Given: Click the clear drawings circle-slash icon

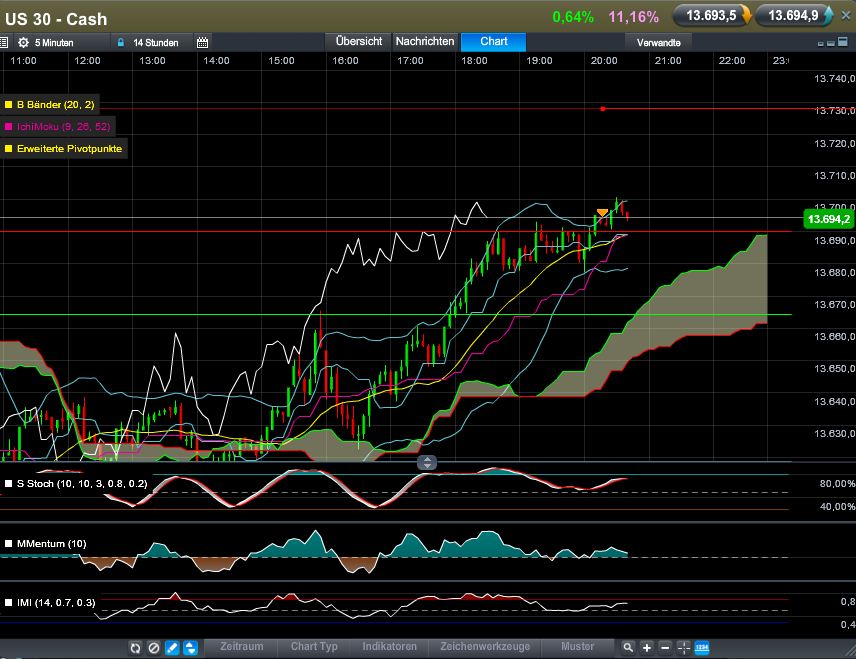Looking at the screenshot, I should pyautogui.click(x=153, y=648).
